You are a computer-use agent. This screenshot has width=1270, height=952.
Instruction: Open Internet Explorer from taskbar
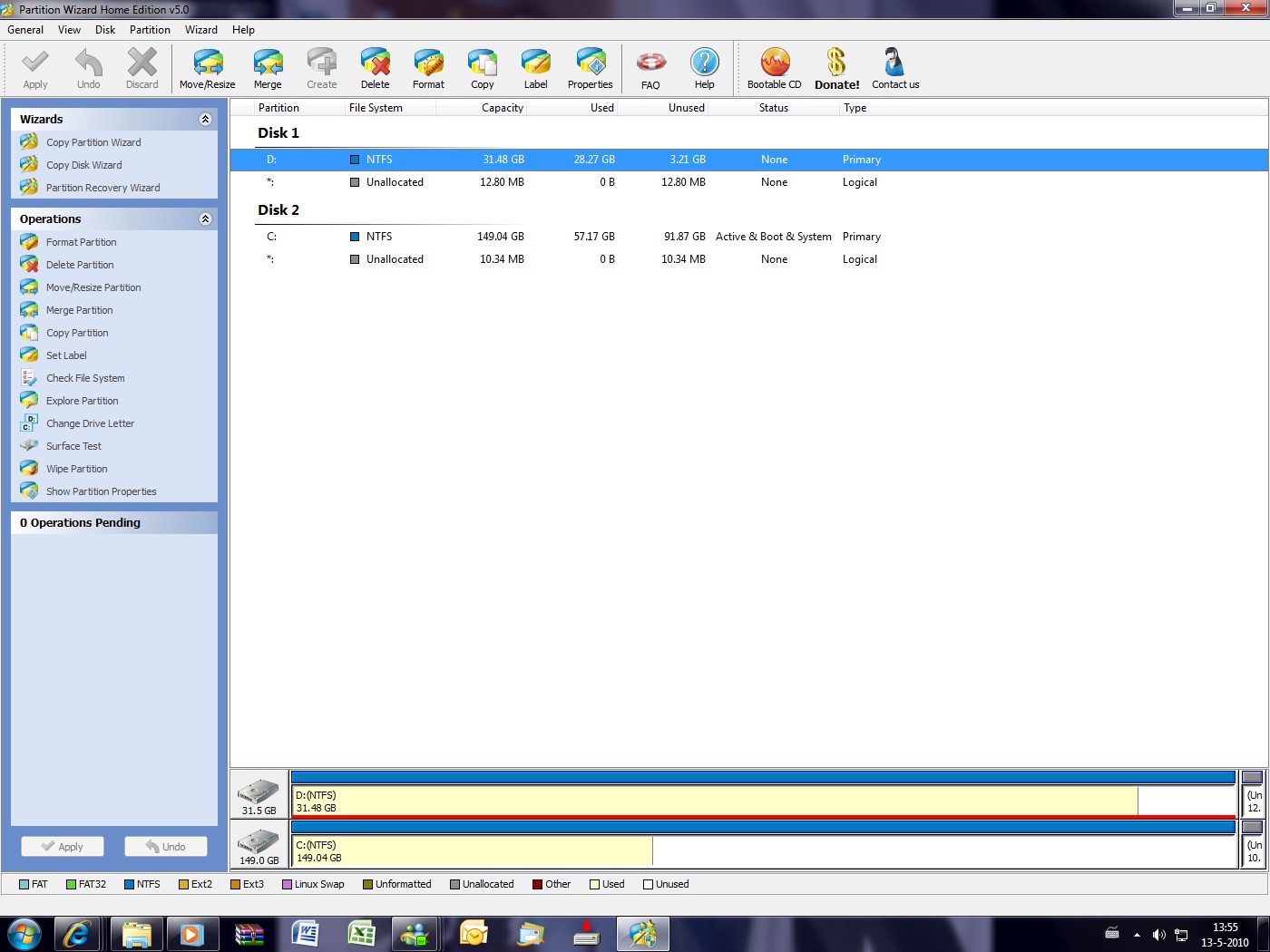click(x=77, y=934)
